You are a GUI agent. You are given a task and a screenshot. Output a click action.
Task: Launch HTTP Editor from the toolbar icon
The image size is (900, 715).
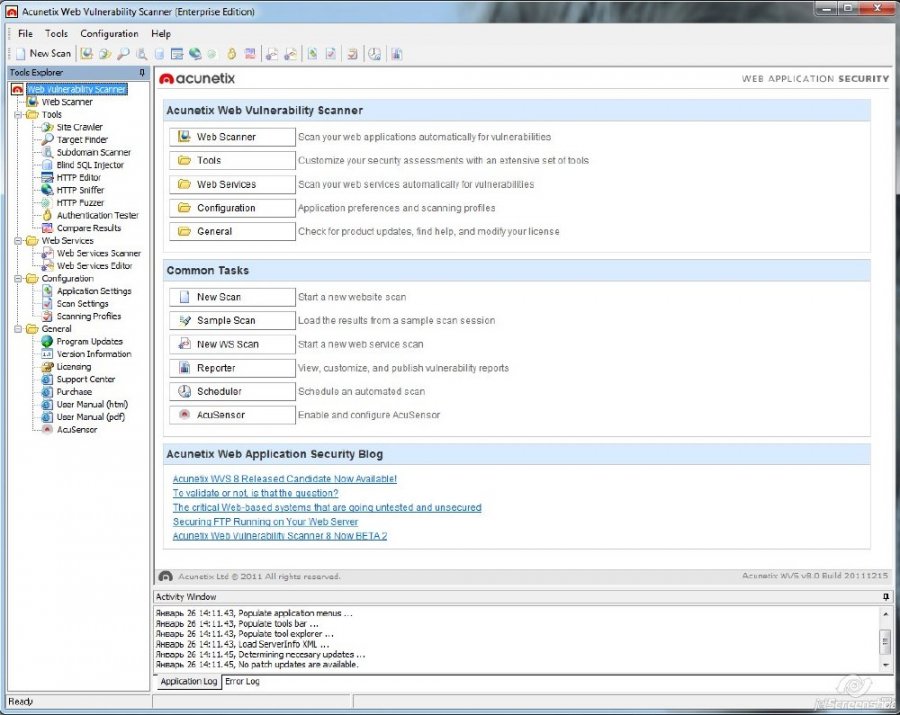pyautogui.click(x=177, y=54)
